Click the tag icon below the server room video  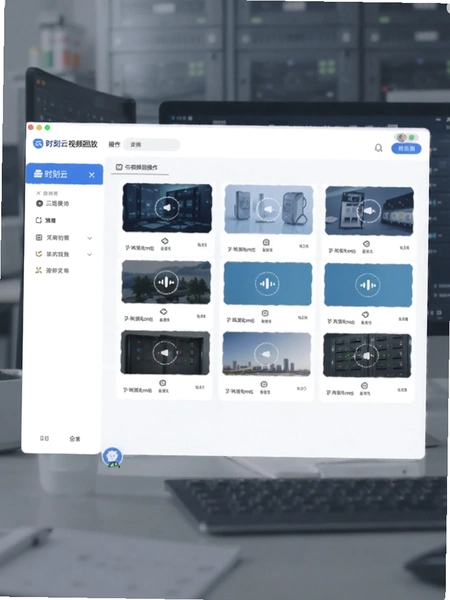tap(165, 241)
